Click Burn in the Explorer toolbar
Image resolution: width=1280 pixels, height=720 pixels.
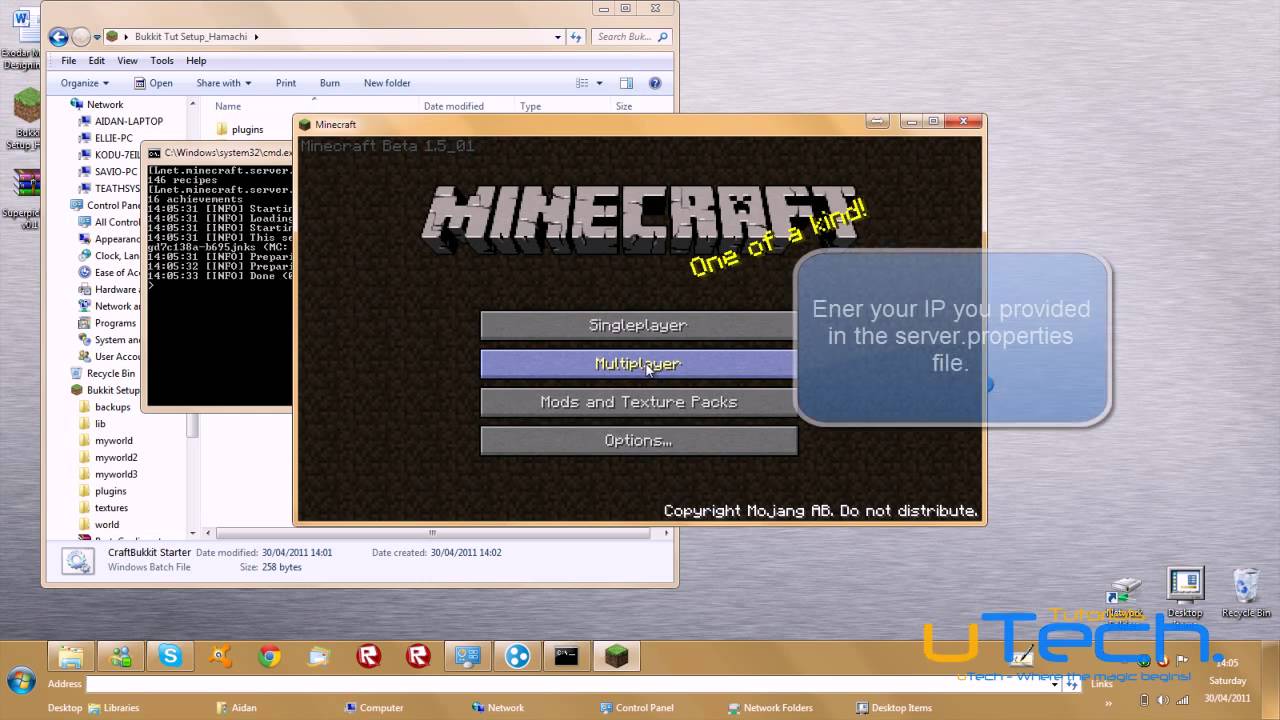coord(330,83)
